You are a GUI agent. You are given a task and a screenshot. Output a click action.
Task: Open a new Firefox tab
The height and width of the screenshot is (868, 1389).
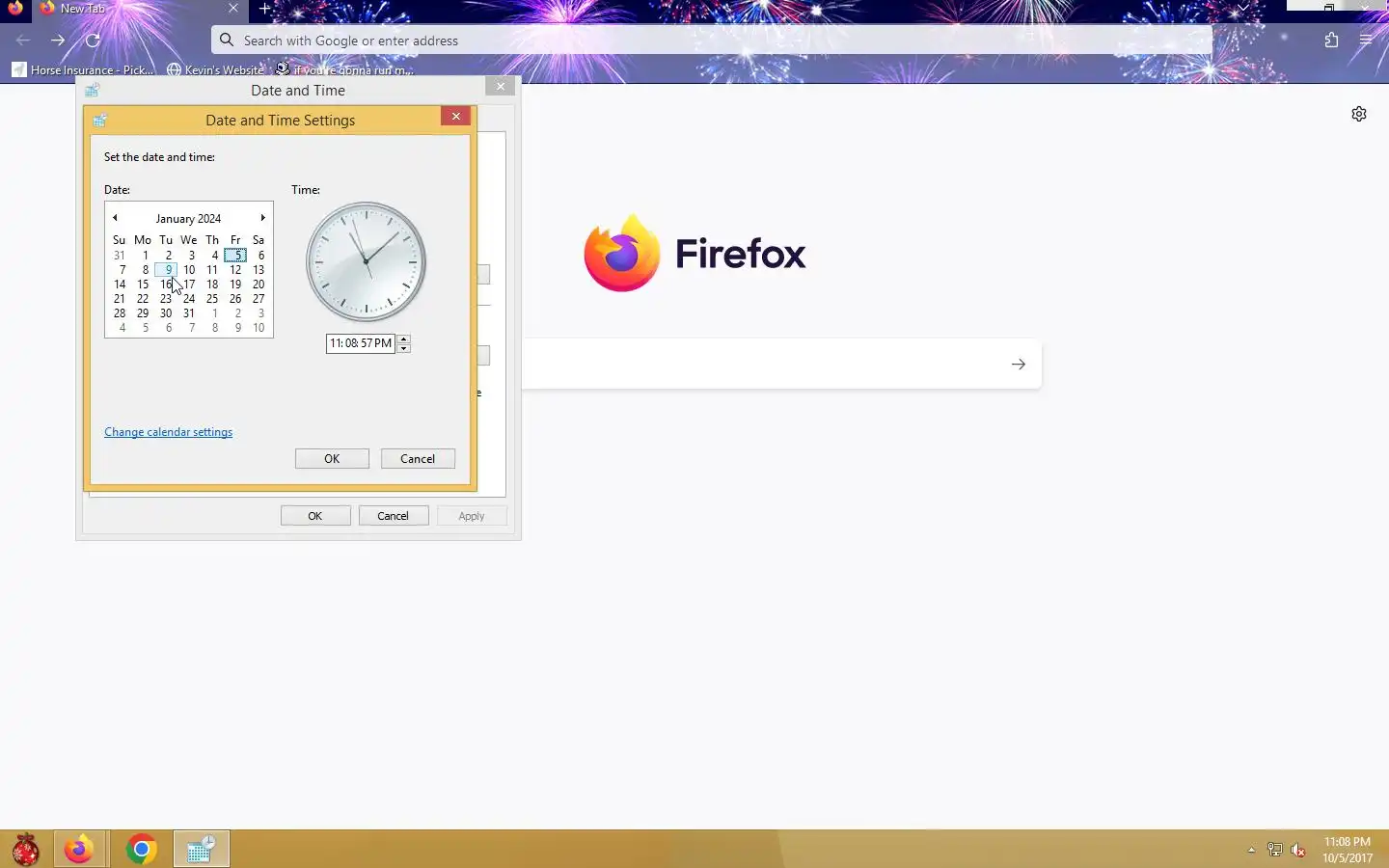pyautogui.click(x=264, y=9)
